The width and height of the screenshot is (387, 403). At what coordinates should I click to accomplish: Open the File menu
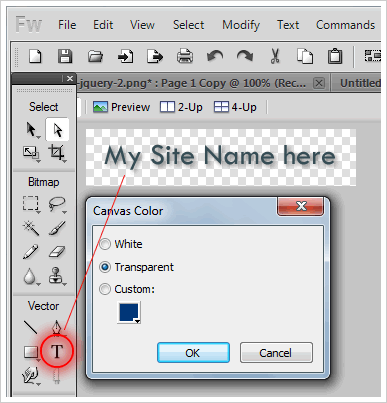coord(67,25)
